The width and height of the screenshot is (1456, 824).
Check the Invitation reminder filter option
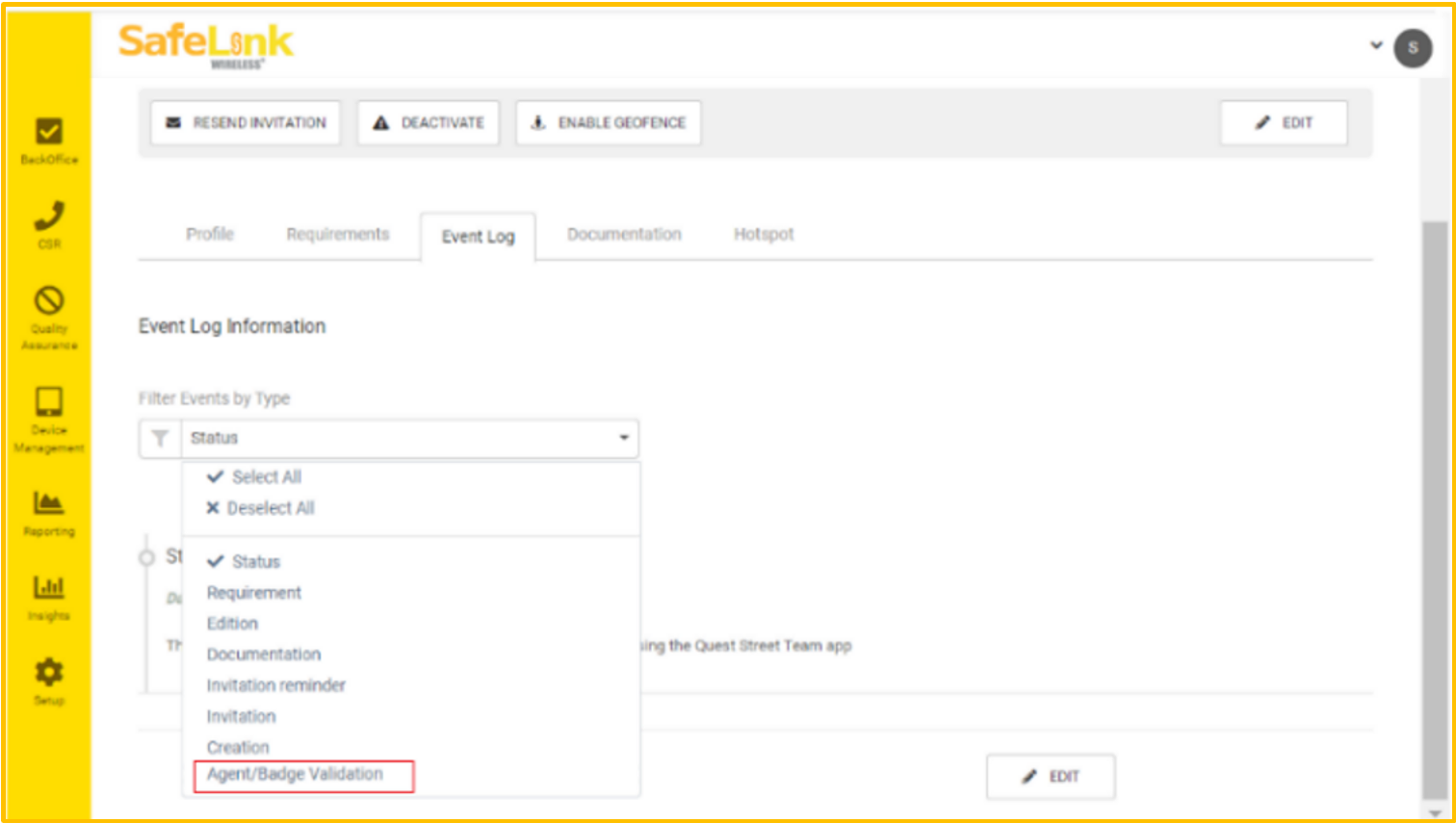275,685
